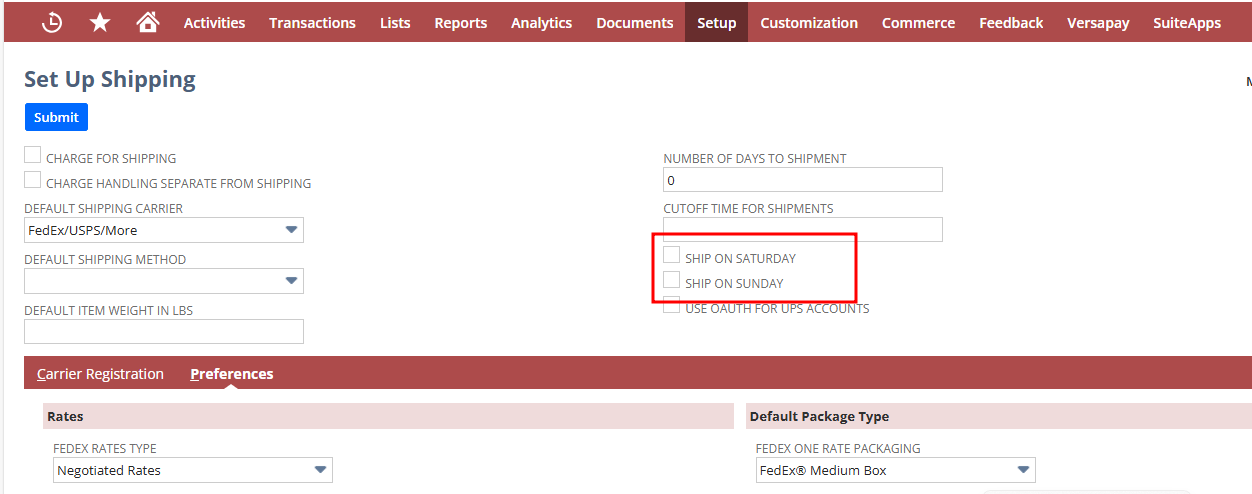Expand the FedEx Rates Type dropdown
This screenshot has height=494, width=1252.
[192, 470]
